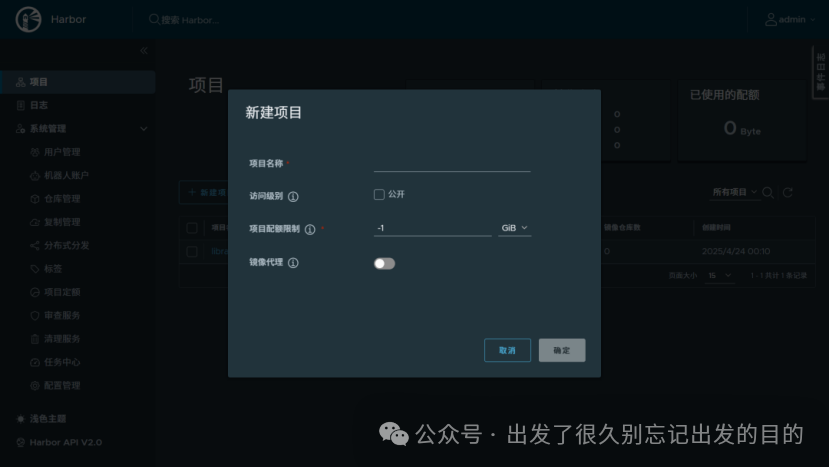The width and height of the screenshot is (830, 467).
Task: Click the 配置管理 gear icon
Action: click(x=35, y=385)
